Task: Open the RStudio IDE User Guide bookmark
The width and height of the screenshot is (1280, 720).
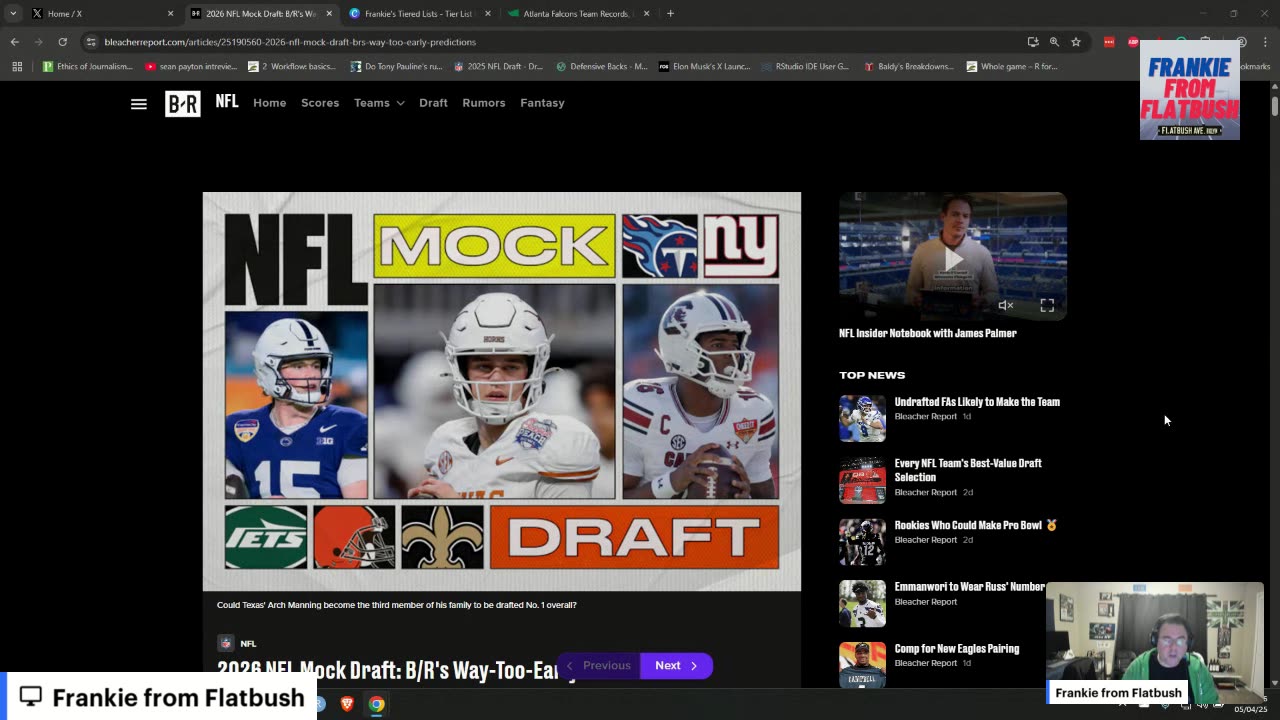Action: pyautogui.click(x=806, y=67)
